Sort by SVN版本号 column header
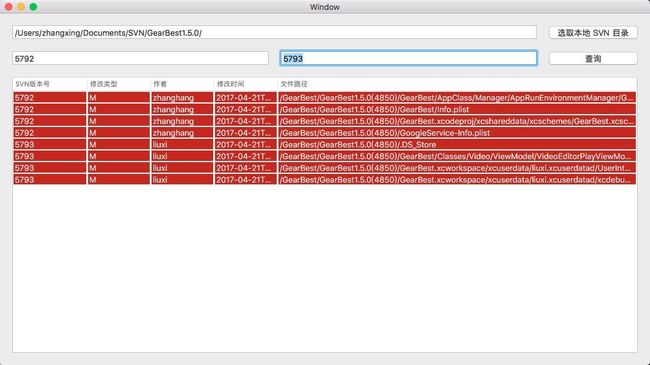650x365 pixels. [49, 84]
